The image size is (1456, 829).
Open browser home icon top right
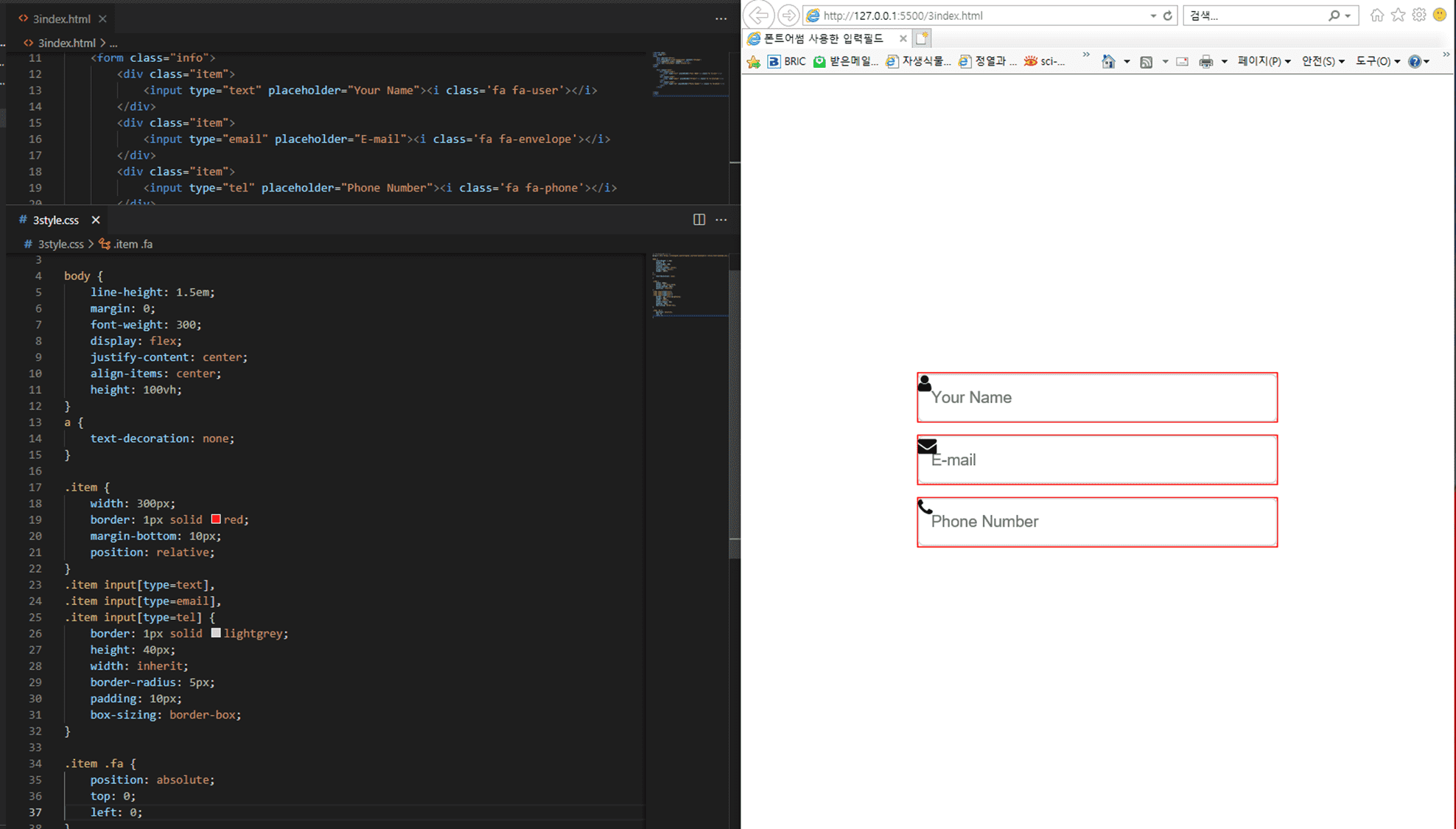tap(1376, 15)
